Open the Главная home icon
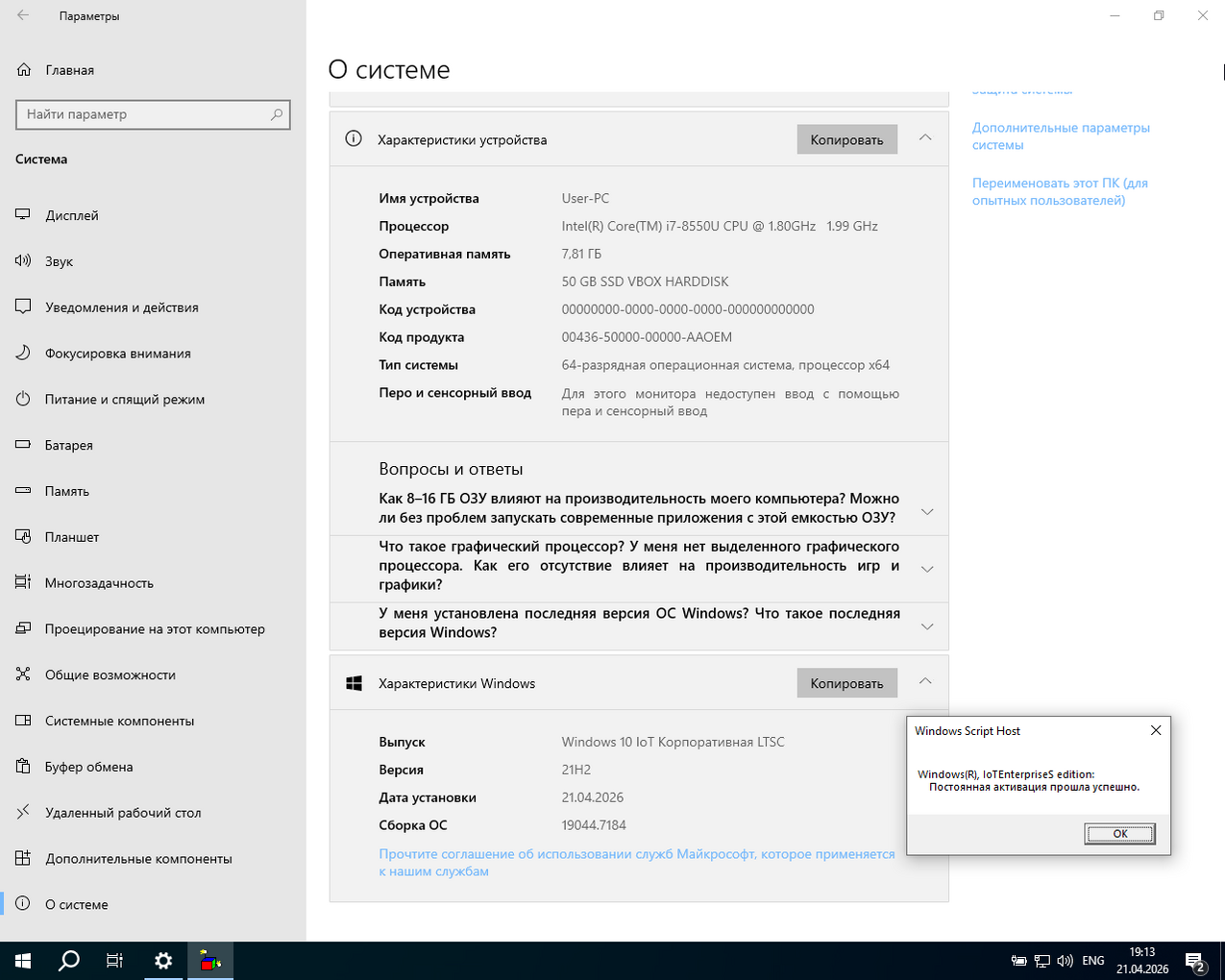This screenshot has height=980, width=1225. [24, 70]
